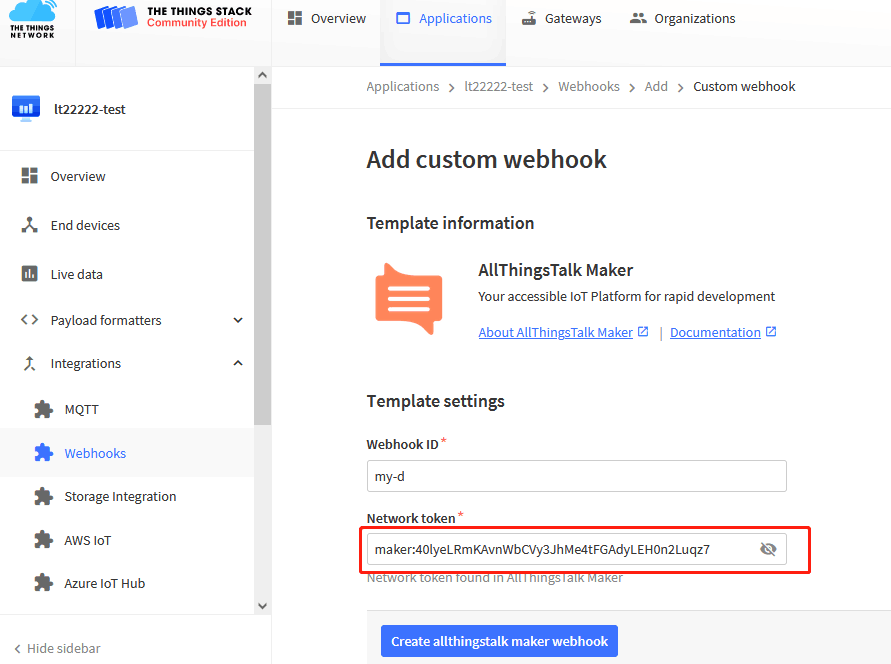The height and width of the screenshot is (664, 891).
Task: Click the Integrations merge arrow icon
Action: click(x=30, y=363)
